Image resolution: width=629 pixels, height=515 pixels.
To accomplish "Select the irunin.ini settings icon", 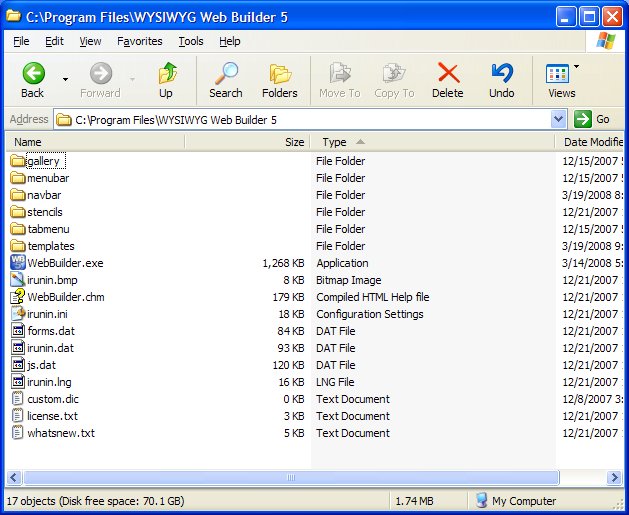I will point(18,314).
